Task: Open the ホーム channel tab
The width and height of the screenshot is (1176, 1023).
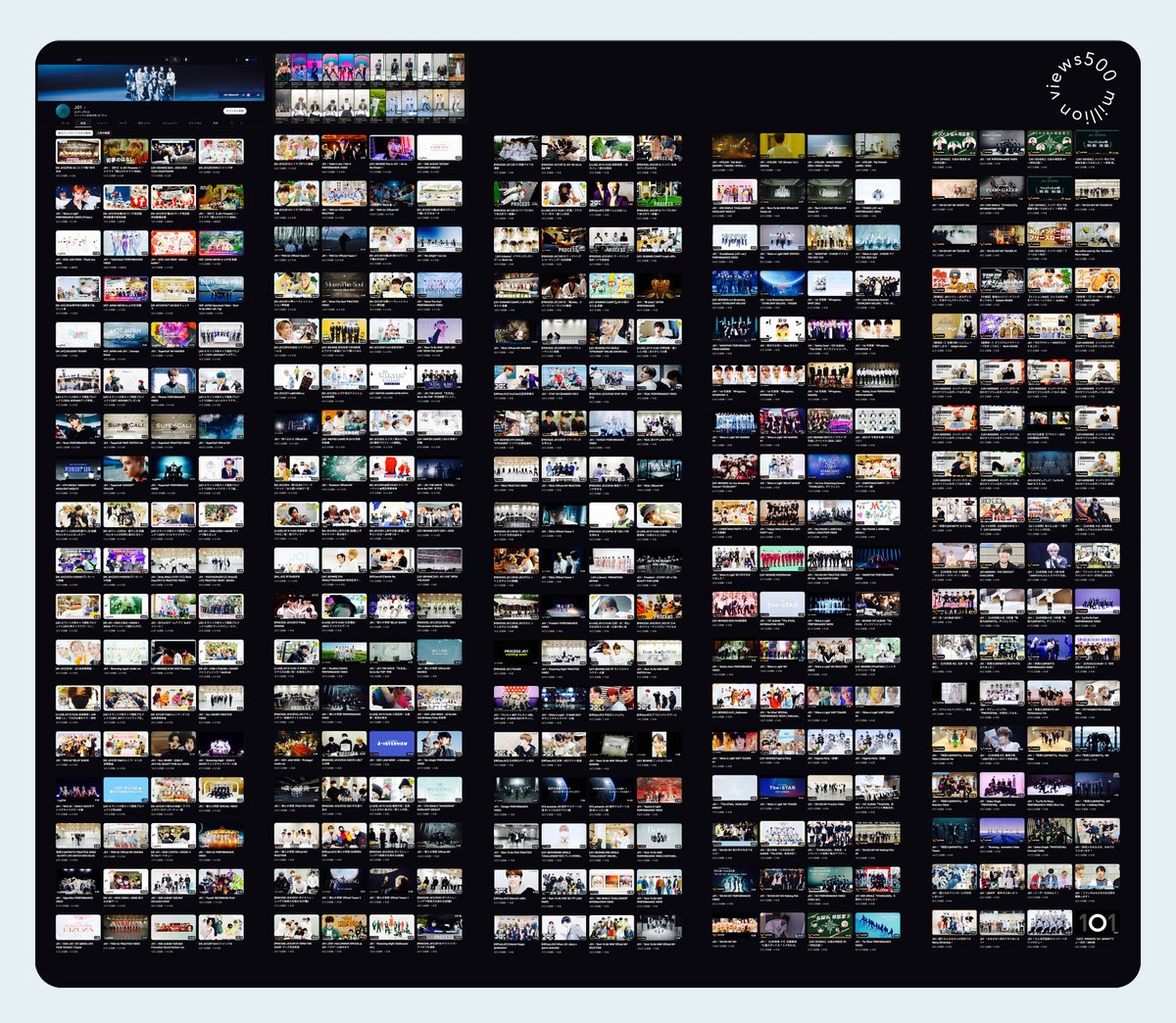Action: (65, 123)
